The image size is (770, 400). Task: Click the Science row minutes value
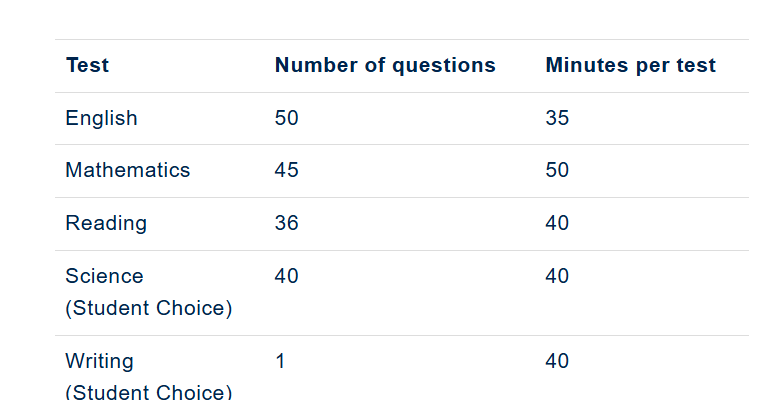coord(557,276)
